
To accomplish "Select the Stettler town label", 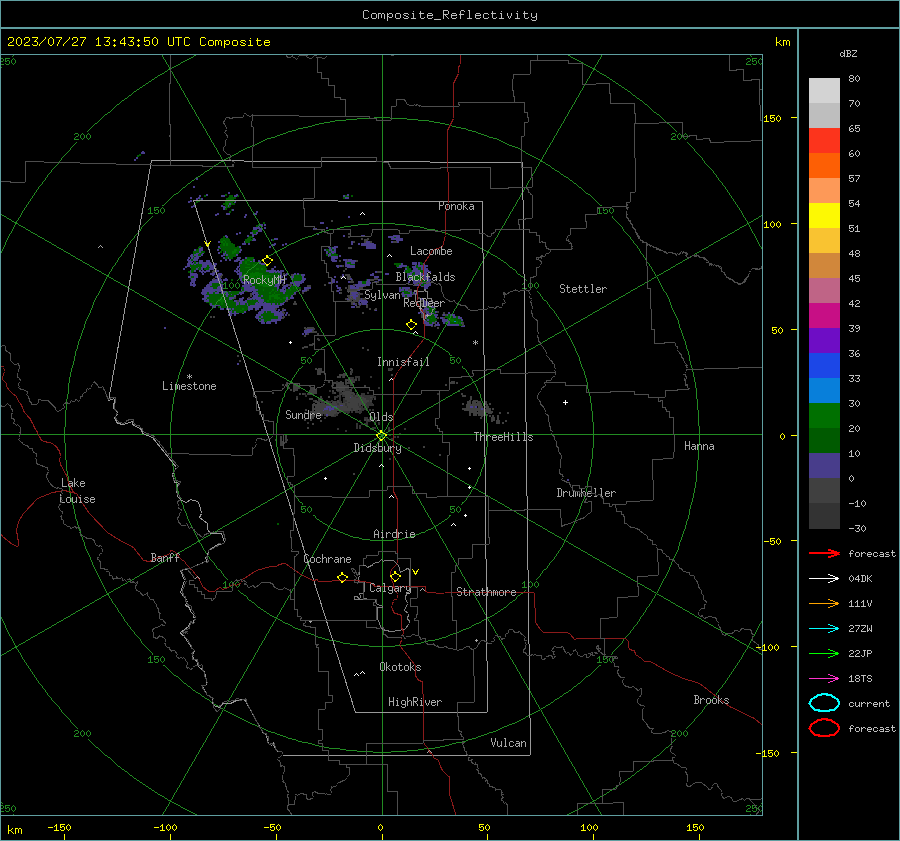I will click(583, 289).
